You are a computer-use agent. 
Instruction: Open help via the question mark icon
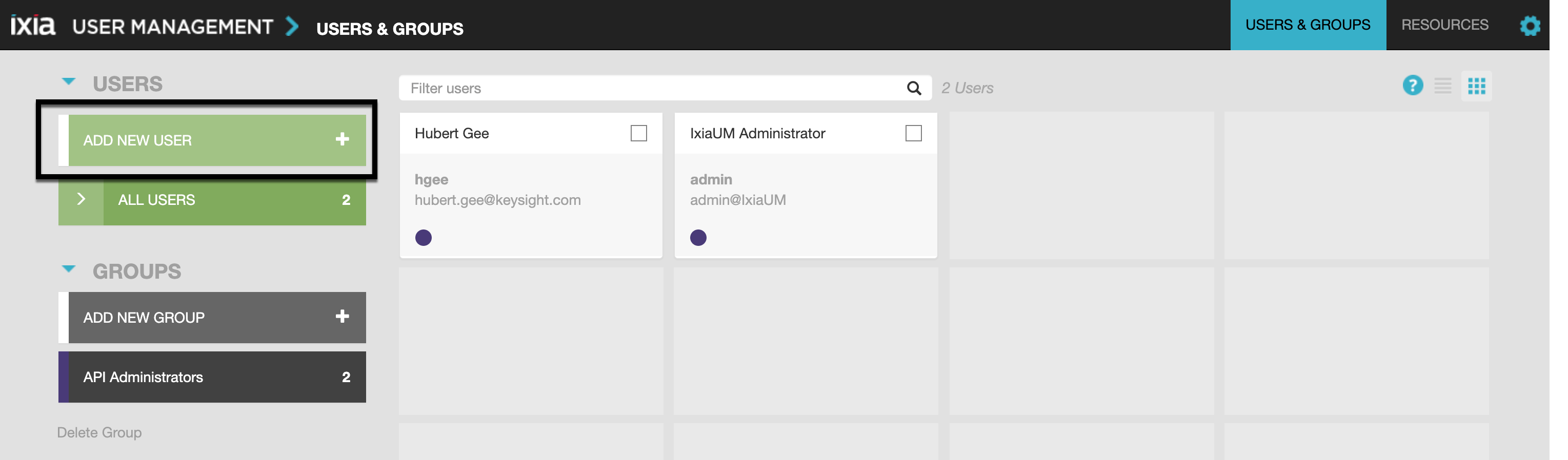(1412, 86)
